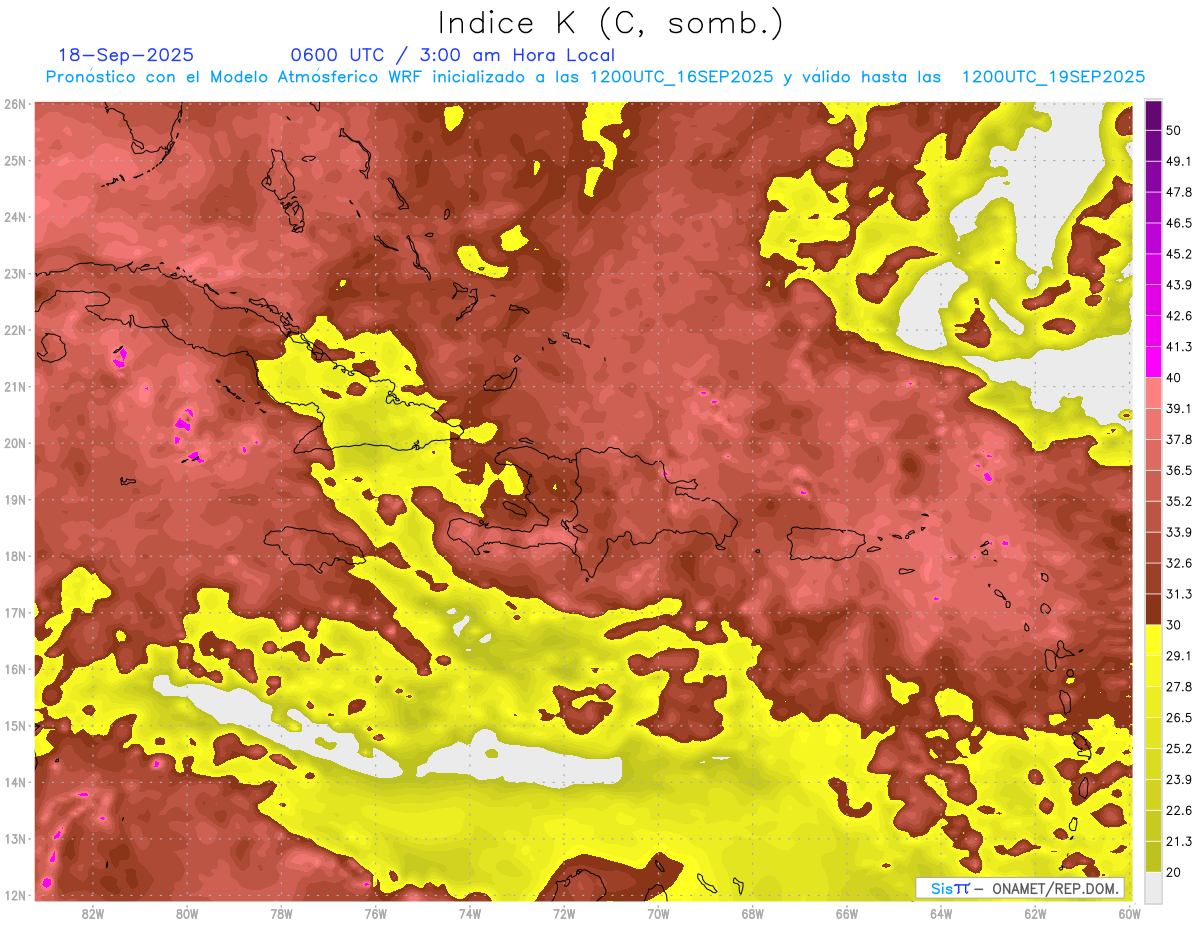The width and height of the screenshot is (1200, 927).
Task: Click the colorbar value "46.5"
Action: pyautogui.click(x=1179, y=222)
